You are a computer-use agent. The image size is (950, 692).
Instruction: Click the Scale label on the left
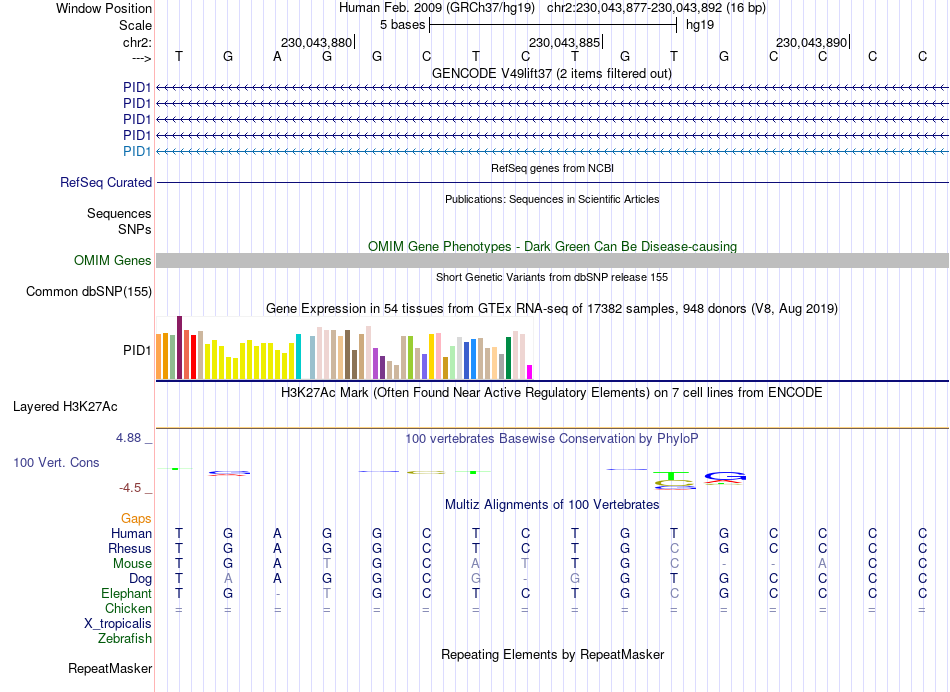(136, 25)
